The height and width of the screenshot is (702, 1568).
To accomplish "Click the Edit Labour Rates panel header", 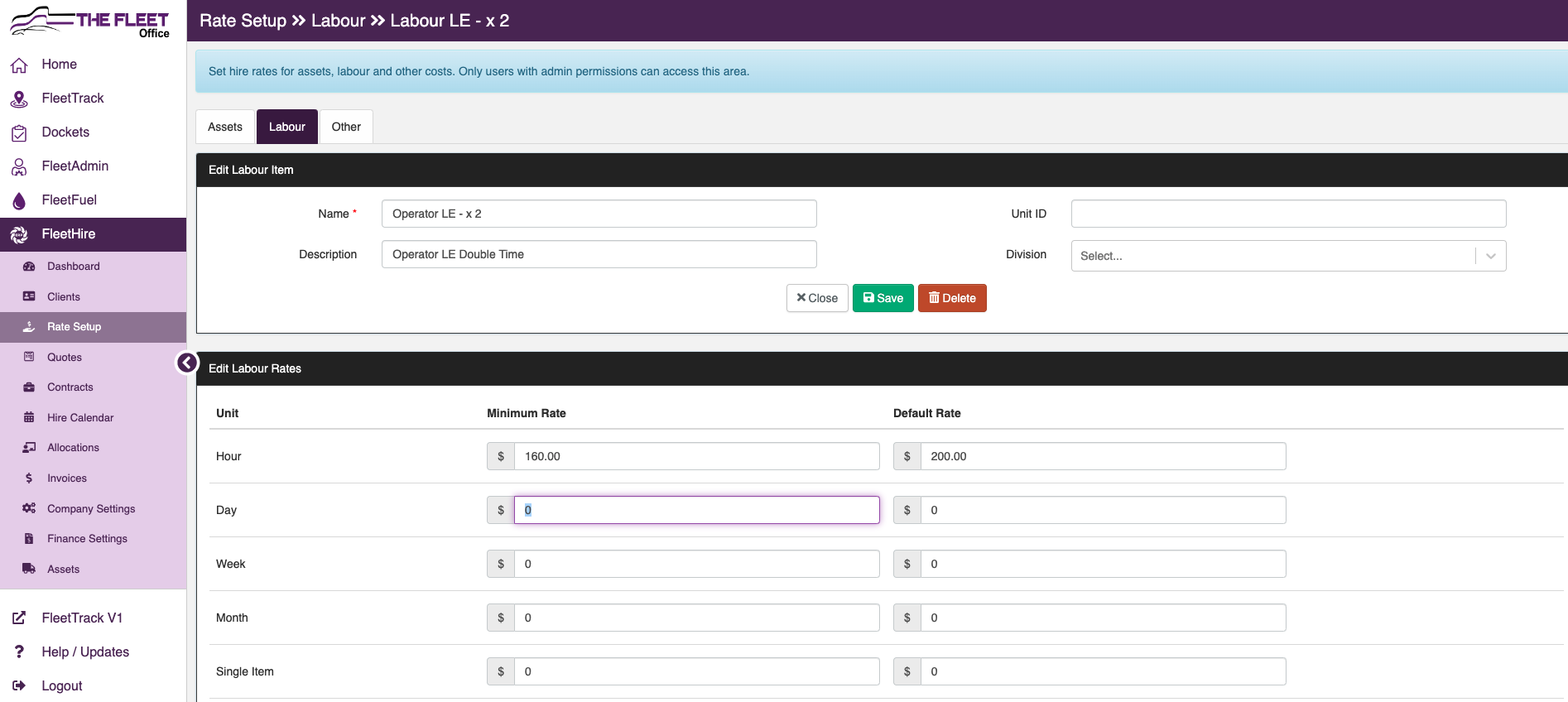I will pyautogui.click(x=882, y=368).
